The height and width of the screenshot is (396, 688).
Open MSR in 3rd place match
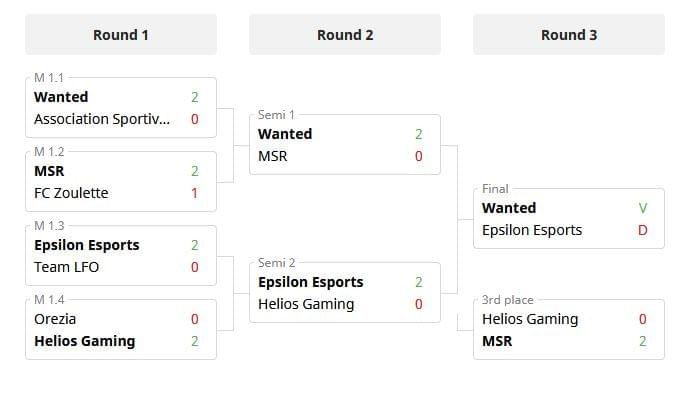[x=497, y=341]
